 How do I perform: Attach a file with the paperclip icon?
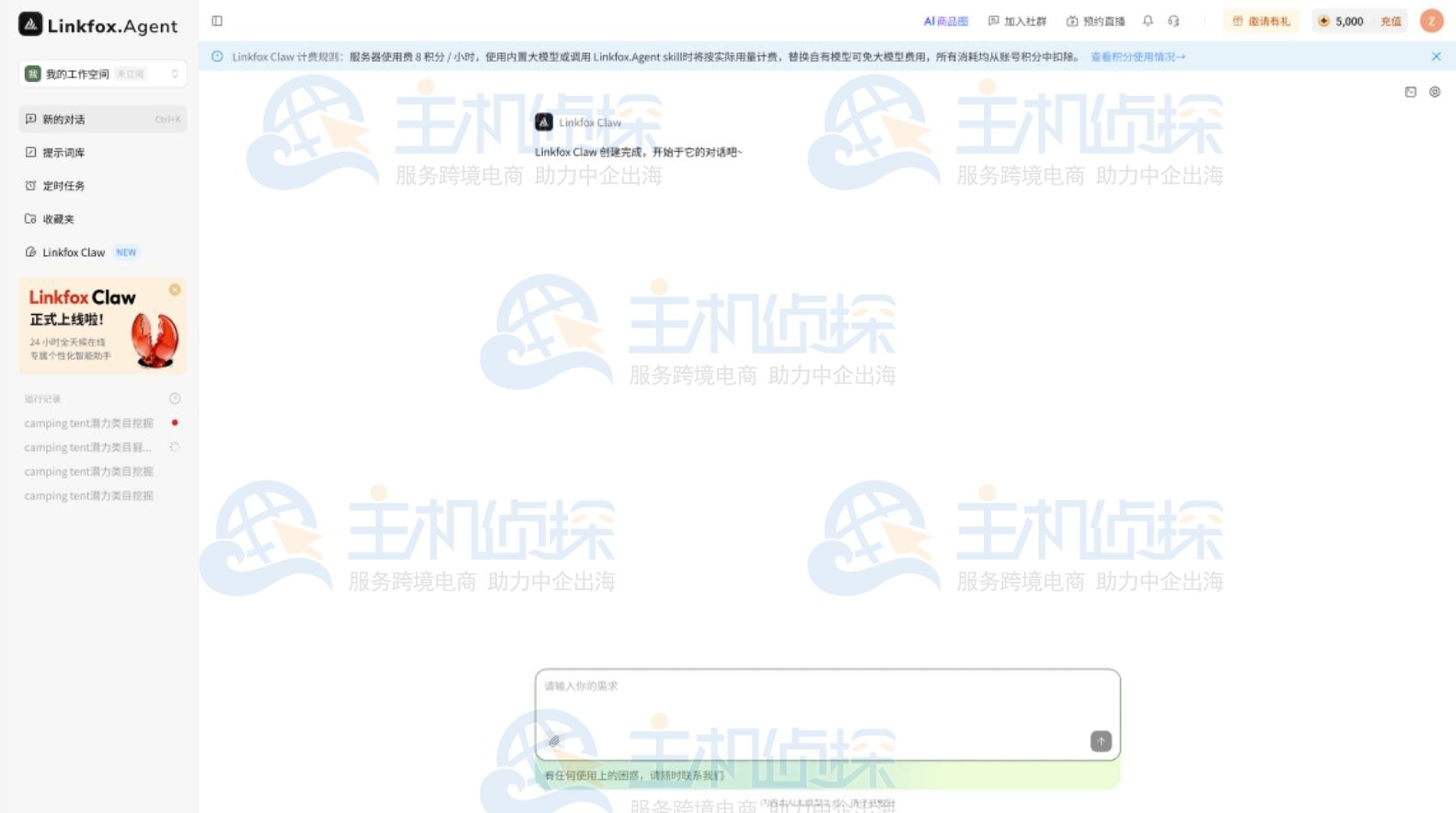[554, 741]
